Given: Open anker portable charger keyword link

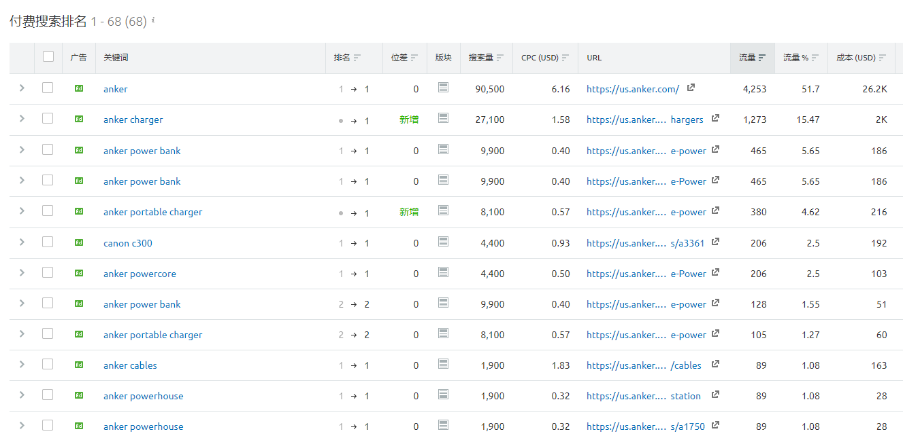Looking at the screenshot, I should tap(152, 212).
